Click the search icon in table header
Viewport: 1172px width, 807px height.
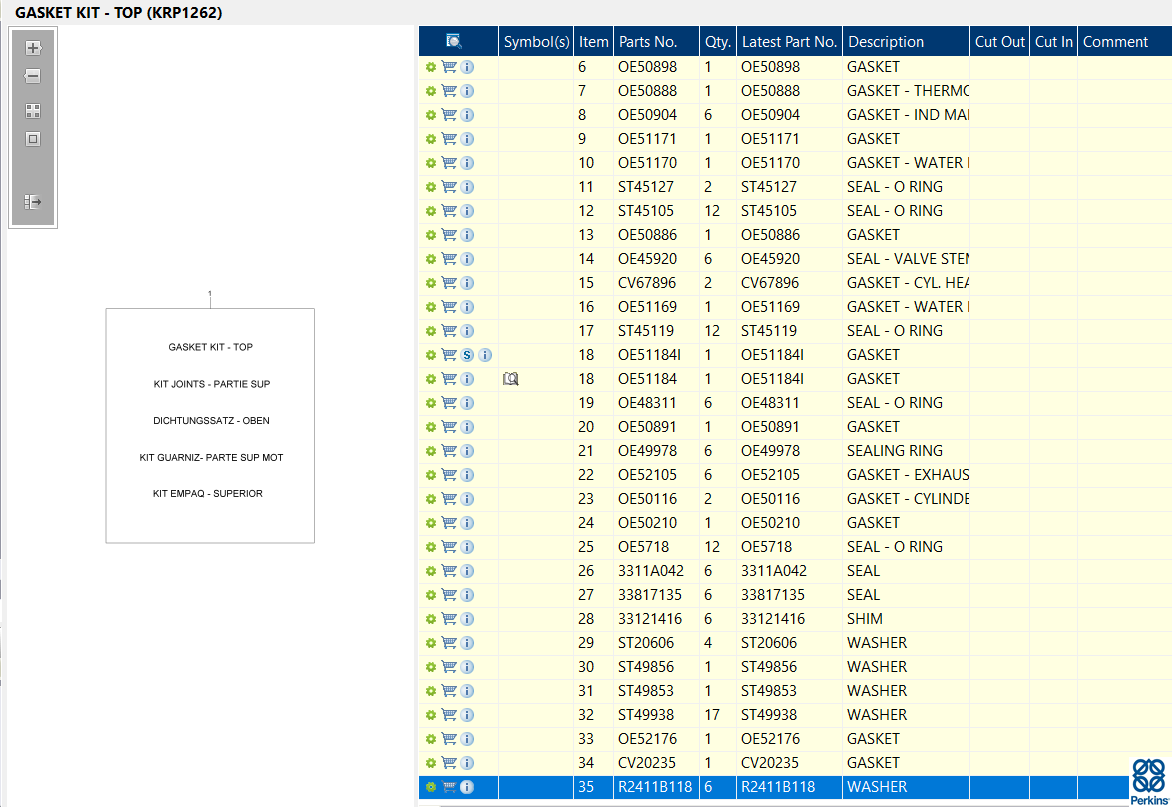tap(454, 41)
